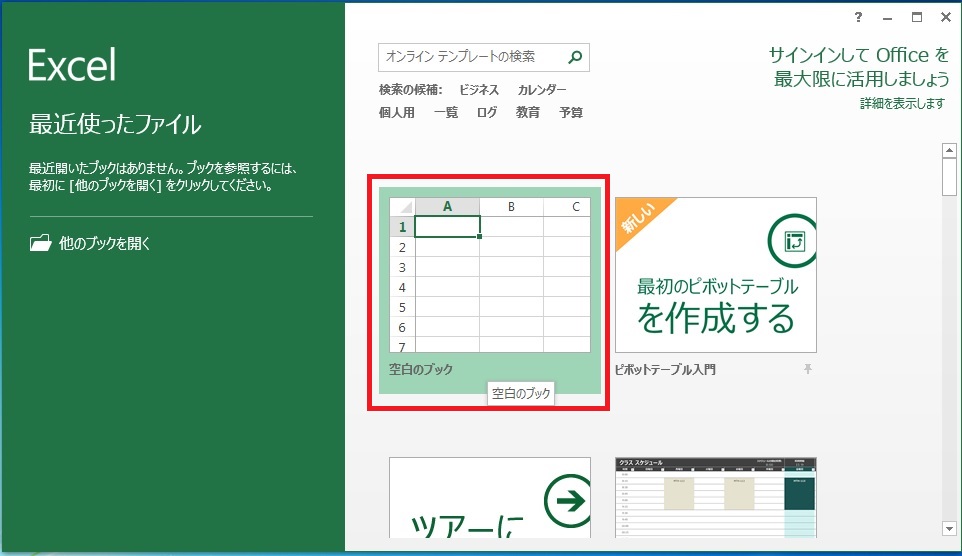This screenshot has width=962, height=556.
Task: Select the 教育 search suggestion
Action: (x=528, y=112)
